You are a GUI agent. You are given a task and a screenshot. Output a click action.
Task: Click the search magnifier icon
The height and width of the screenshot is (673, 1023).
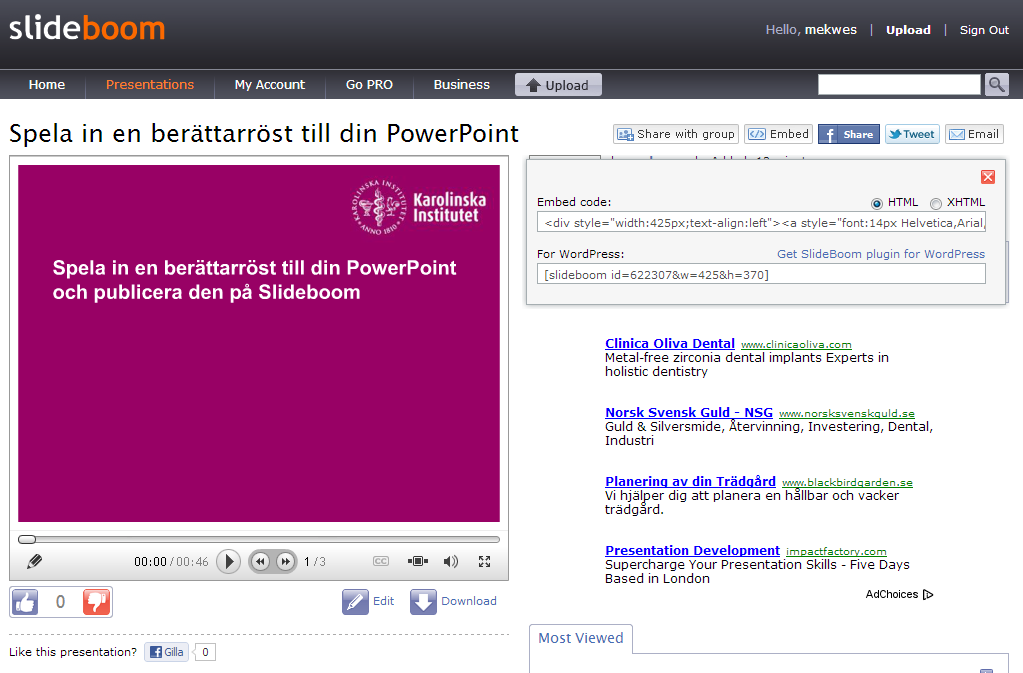pyautogui.click(x=996, y=85)
